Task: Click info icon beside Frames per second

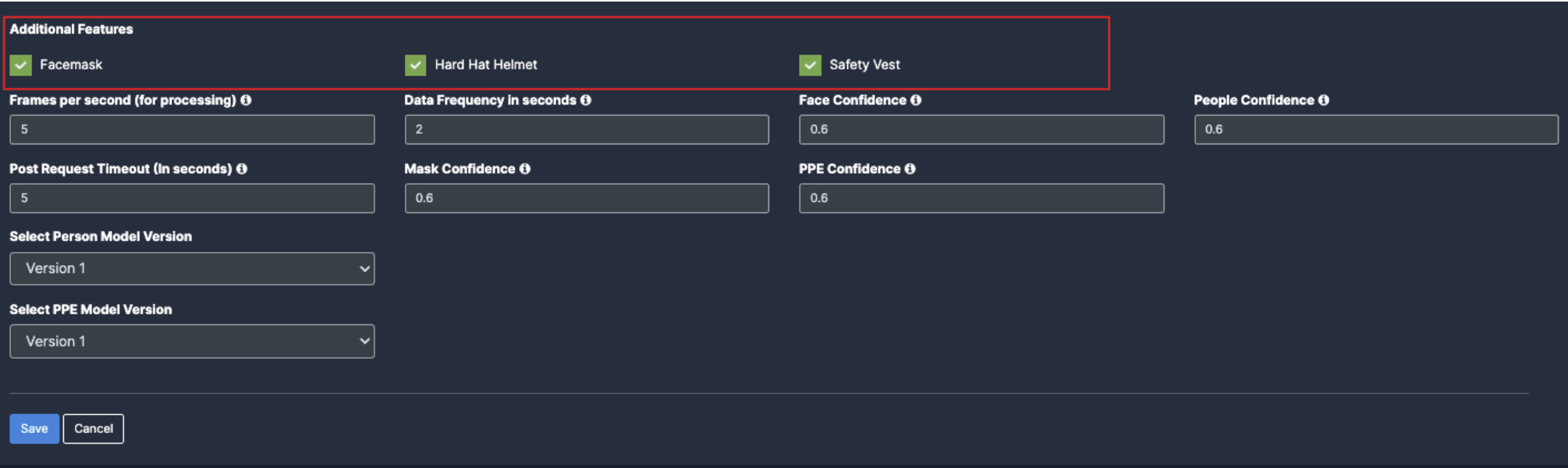Action: pos(246,100)
